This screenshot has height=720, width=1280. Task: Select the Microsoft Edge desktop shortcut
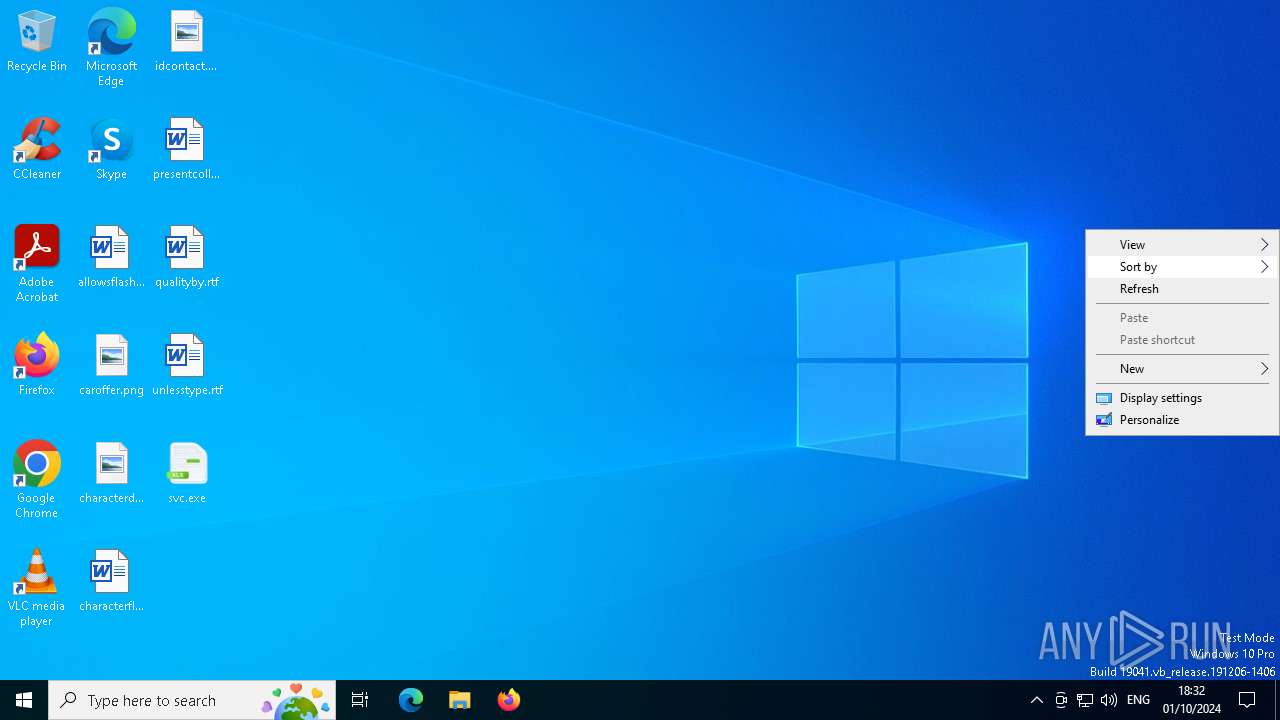click(x=111, y=47)
